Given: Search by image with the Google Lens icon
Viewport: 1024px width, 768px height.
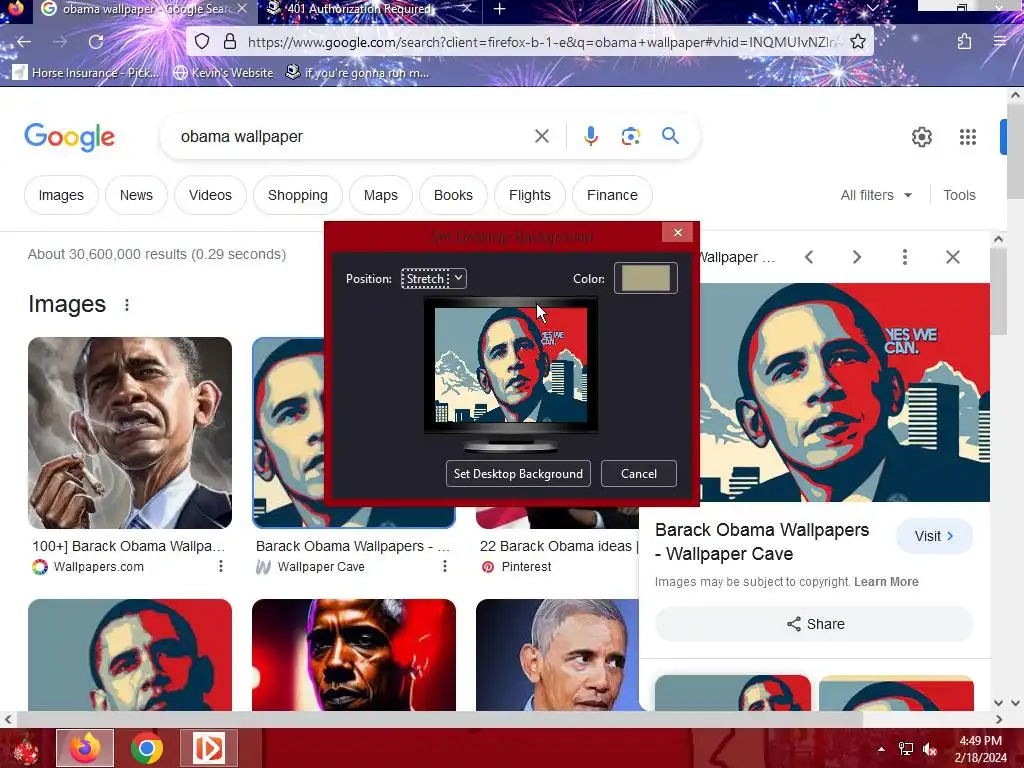Looking at the screenshot, I should tap(630, 136).
